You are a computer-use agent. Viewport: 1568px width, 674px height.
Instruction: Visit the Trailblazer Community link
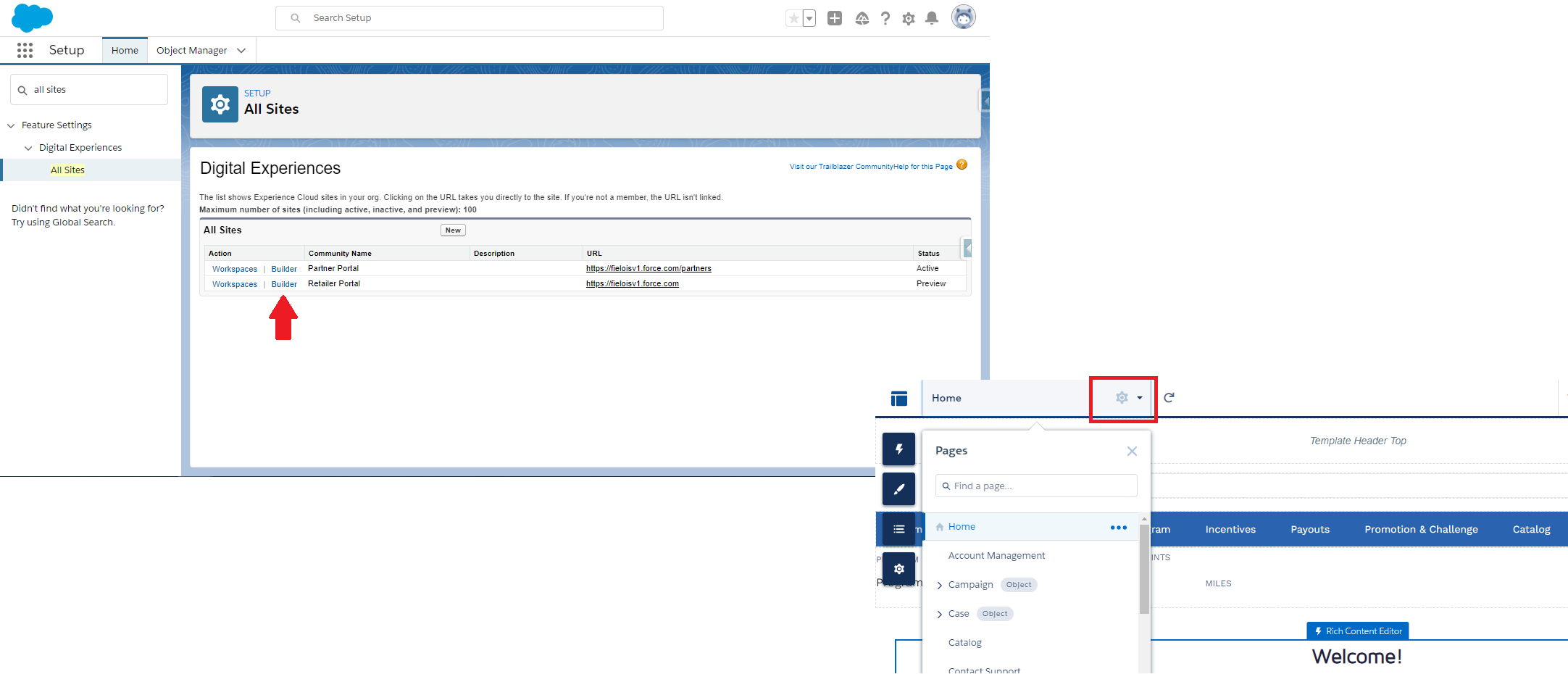pos(841,167)
